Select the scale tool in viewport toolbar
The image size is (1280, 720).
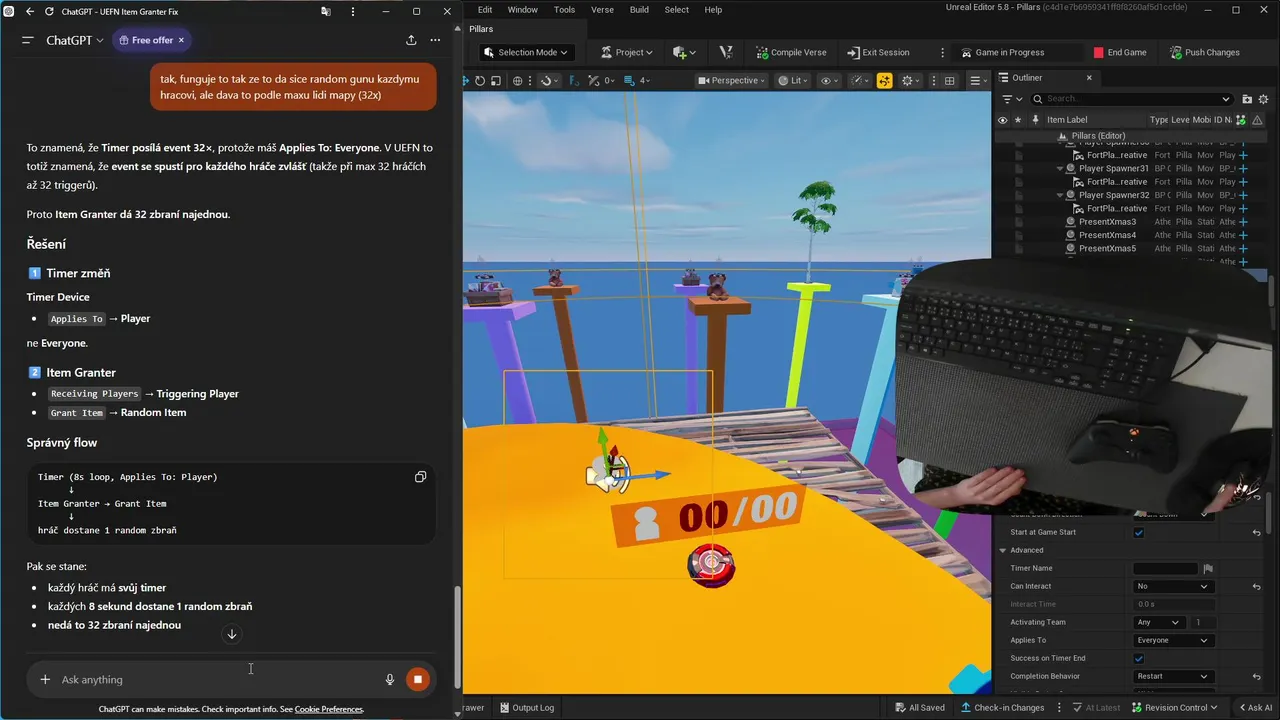495,80
